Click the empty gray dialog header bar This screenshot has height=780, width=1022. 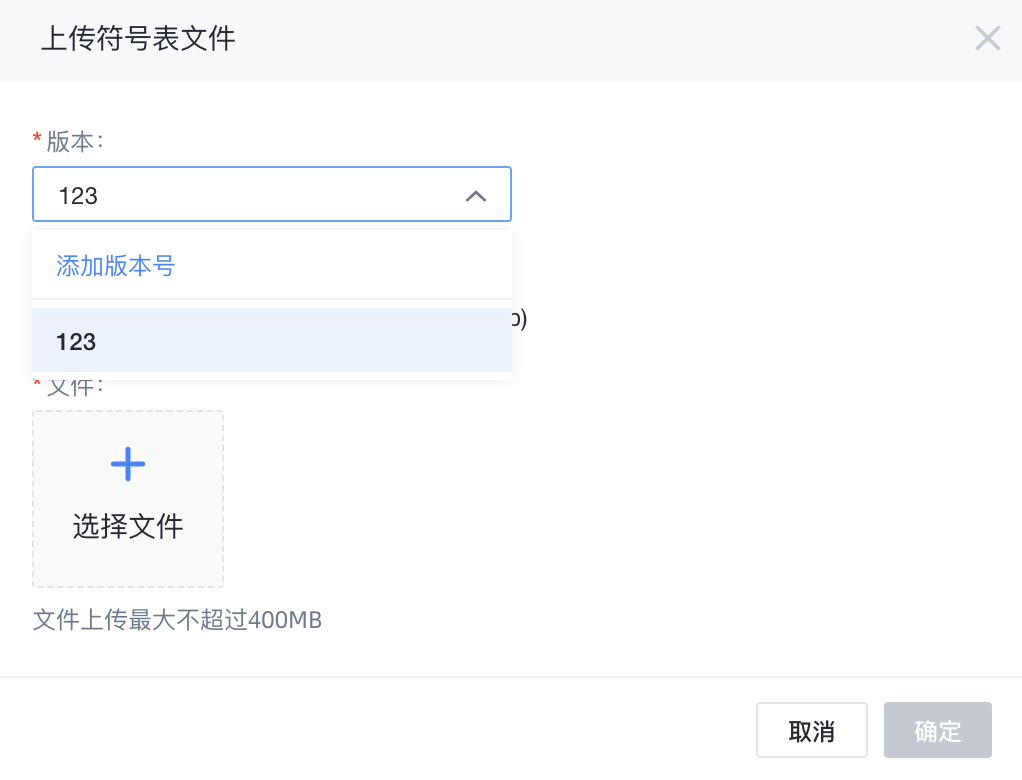coord(600,40)
